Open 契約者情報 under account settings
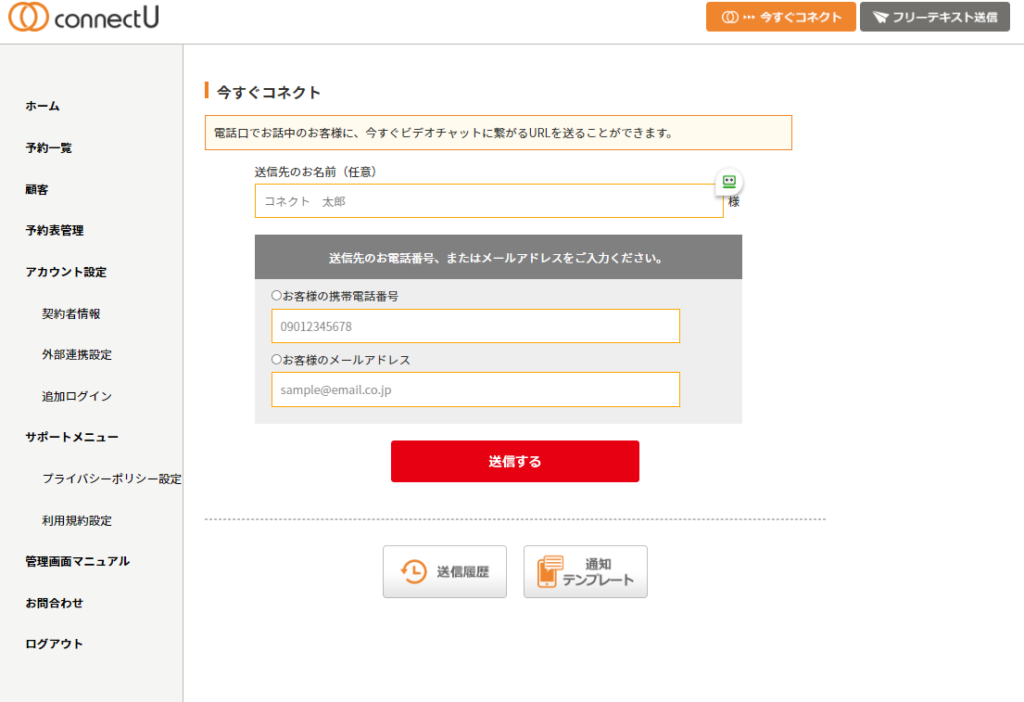1024x702 pixels. point(71,313)
